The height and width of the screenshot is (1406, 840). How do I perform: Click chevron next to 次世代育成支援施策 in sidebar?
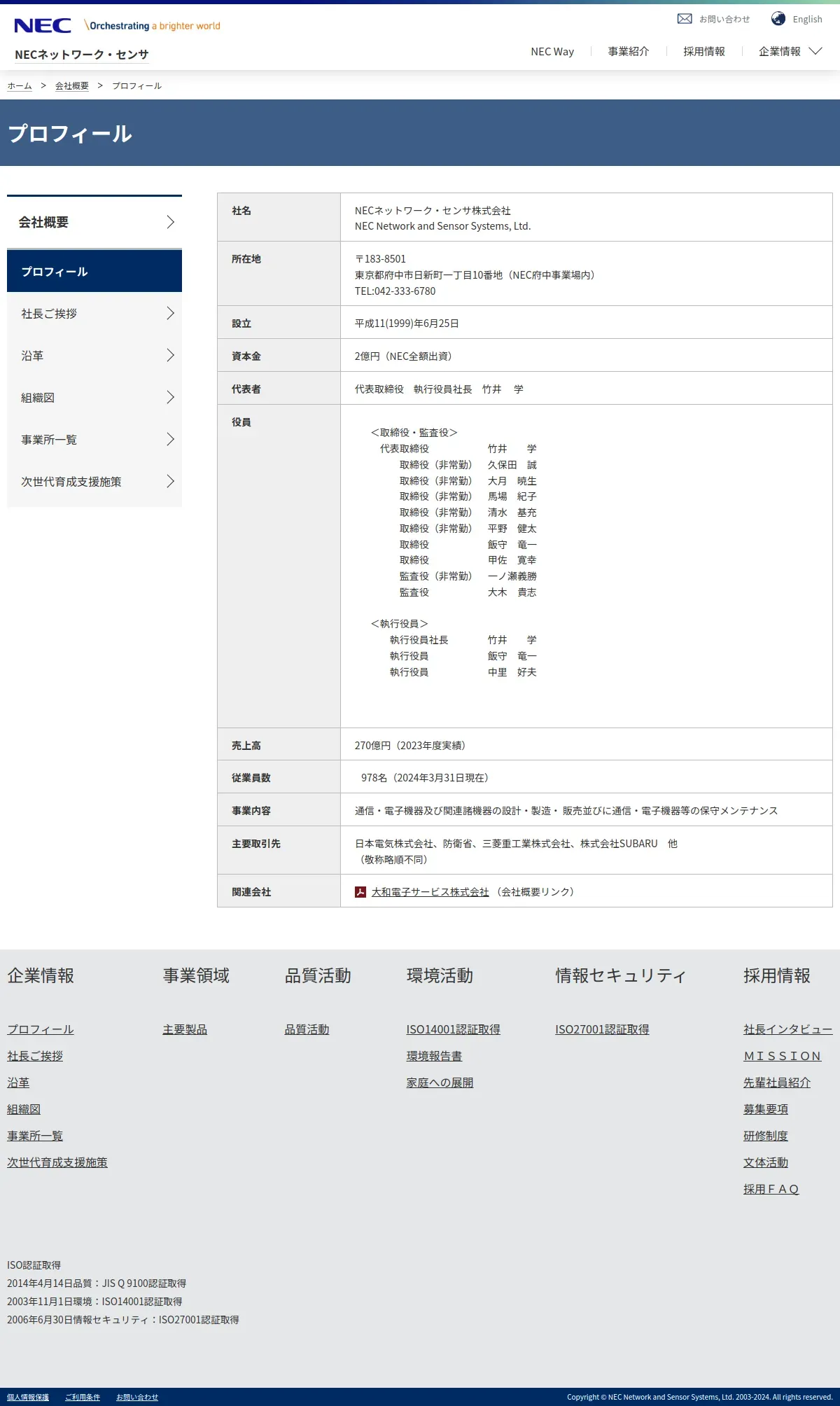(x=170, y=481)
